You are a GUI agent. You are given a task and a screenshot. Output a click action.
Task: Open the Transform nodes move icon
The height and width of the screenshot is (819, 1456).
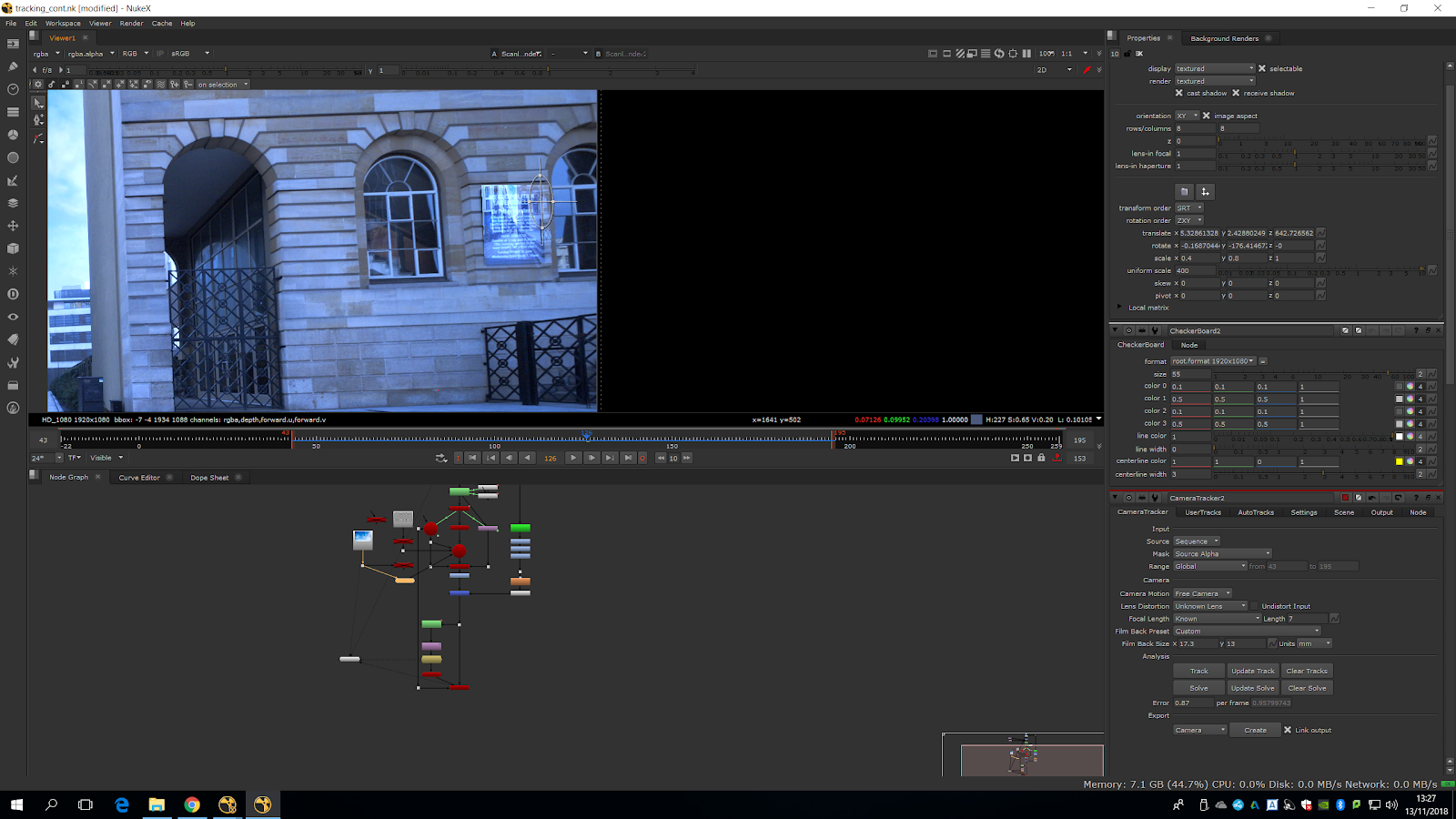tap(13, 226)
